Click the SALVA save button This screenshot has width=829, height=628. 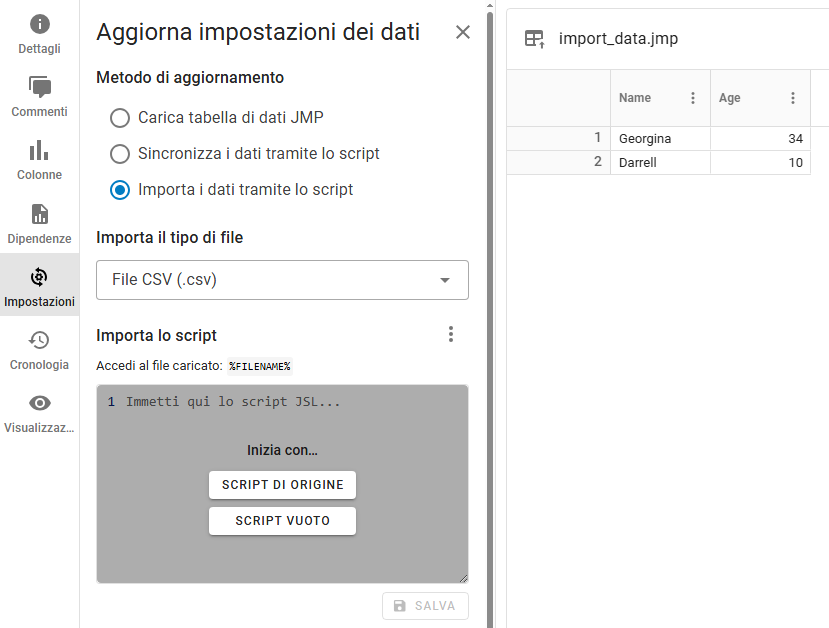[426, 606]
